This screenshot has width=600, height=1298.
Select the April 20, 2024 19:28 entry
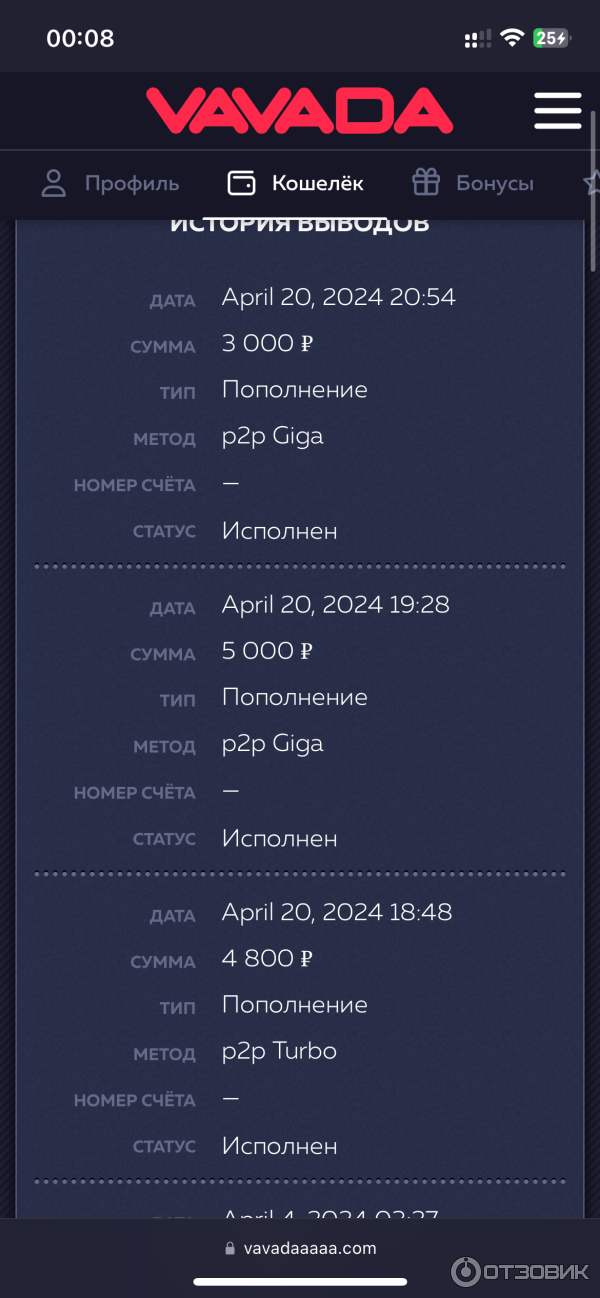coord(335,605)
